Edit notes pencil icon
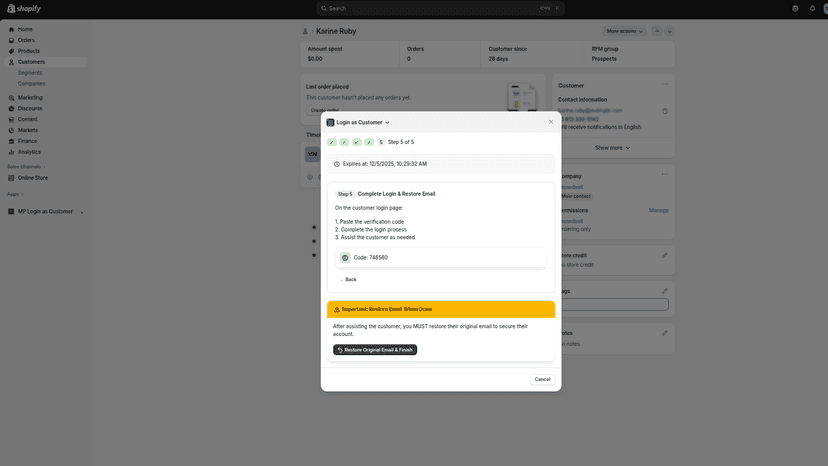828x466 pixels. click(x=665, y=333)
